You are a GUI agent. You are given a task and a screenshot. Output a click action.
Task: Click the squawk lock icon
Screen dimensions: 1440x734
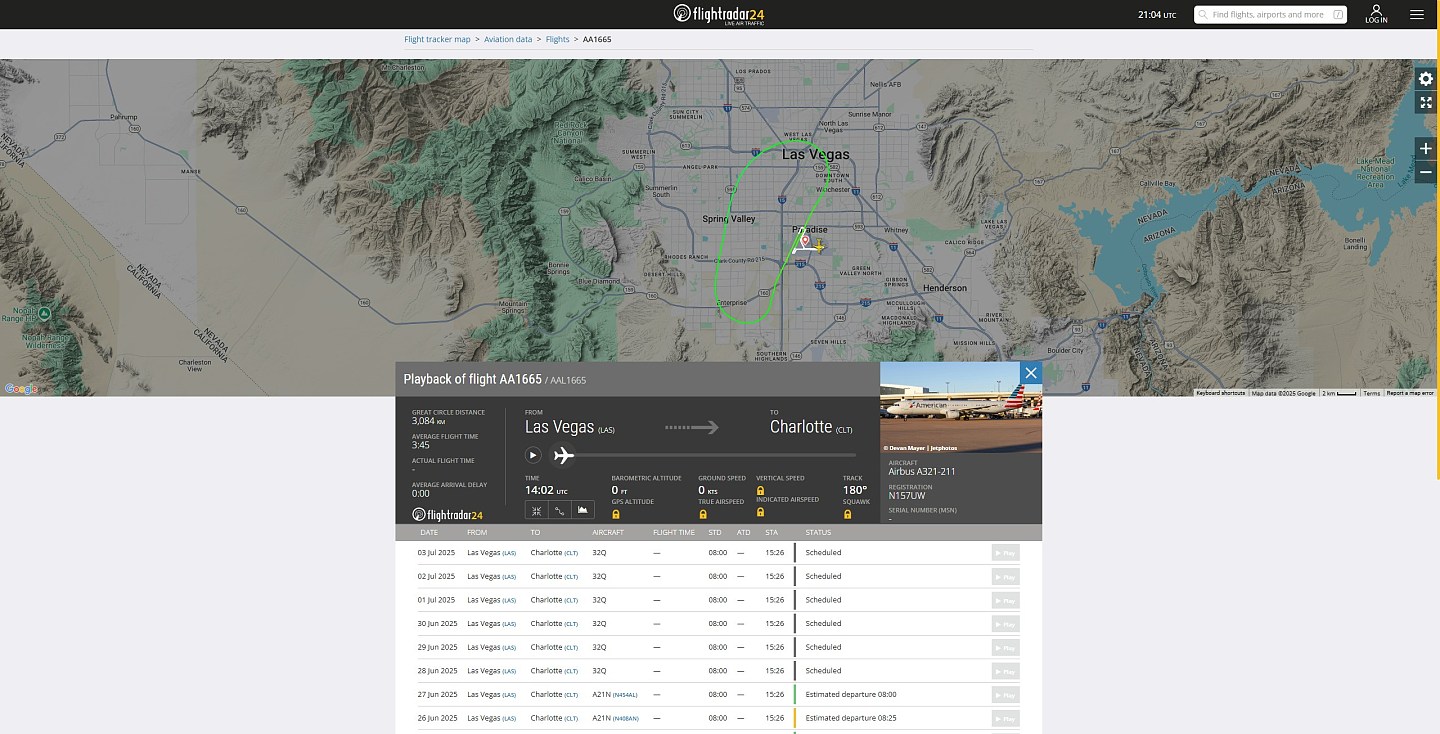[848, 514]
